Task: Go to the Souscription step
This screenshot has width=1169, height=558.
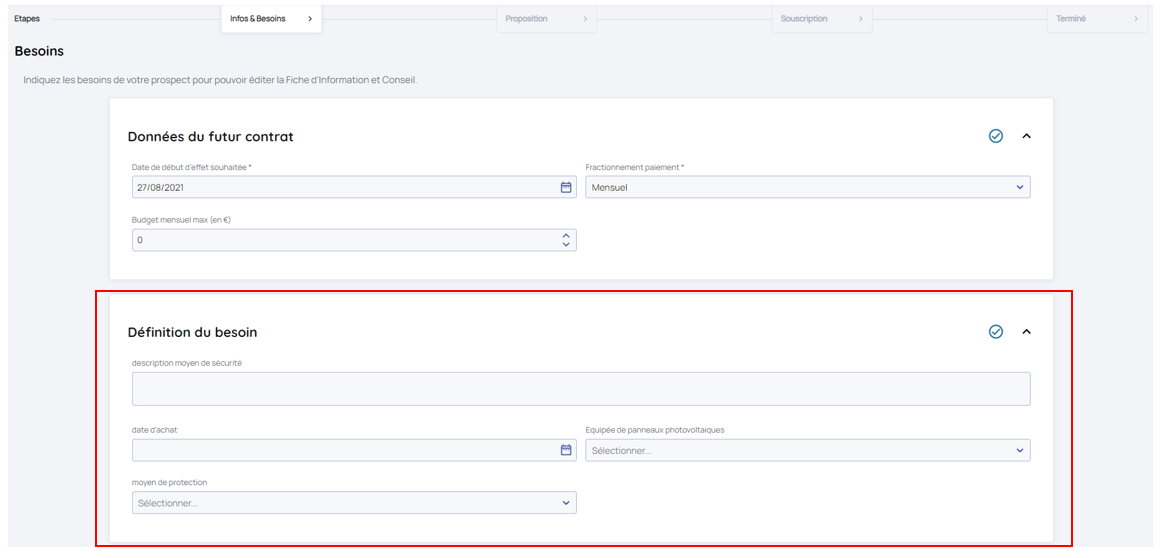Action: click(x=821, y=19)
